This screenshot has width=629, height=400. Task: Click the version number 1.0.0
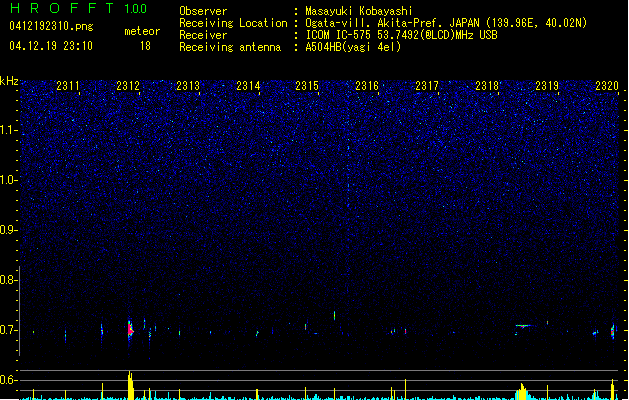(135, 9)
